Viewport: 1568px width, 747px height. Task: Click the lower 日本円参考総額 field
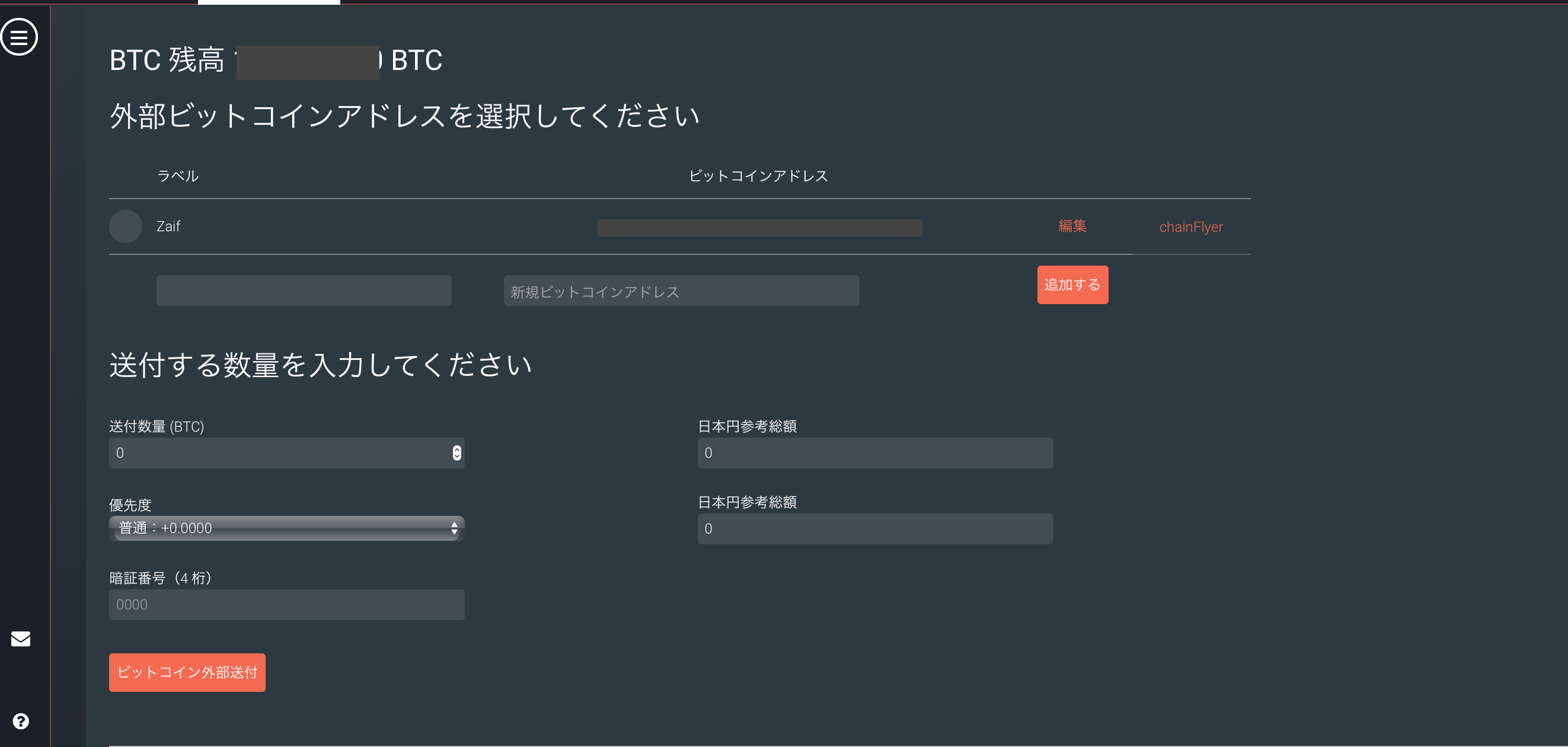(x=874, y=528)
